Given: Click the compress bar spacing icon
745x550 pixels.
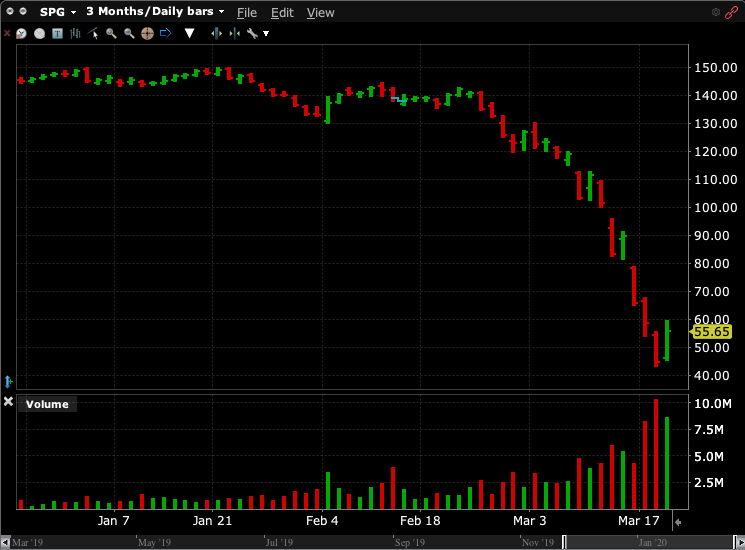Looking at the screenshot, I should [234, 33].
